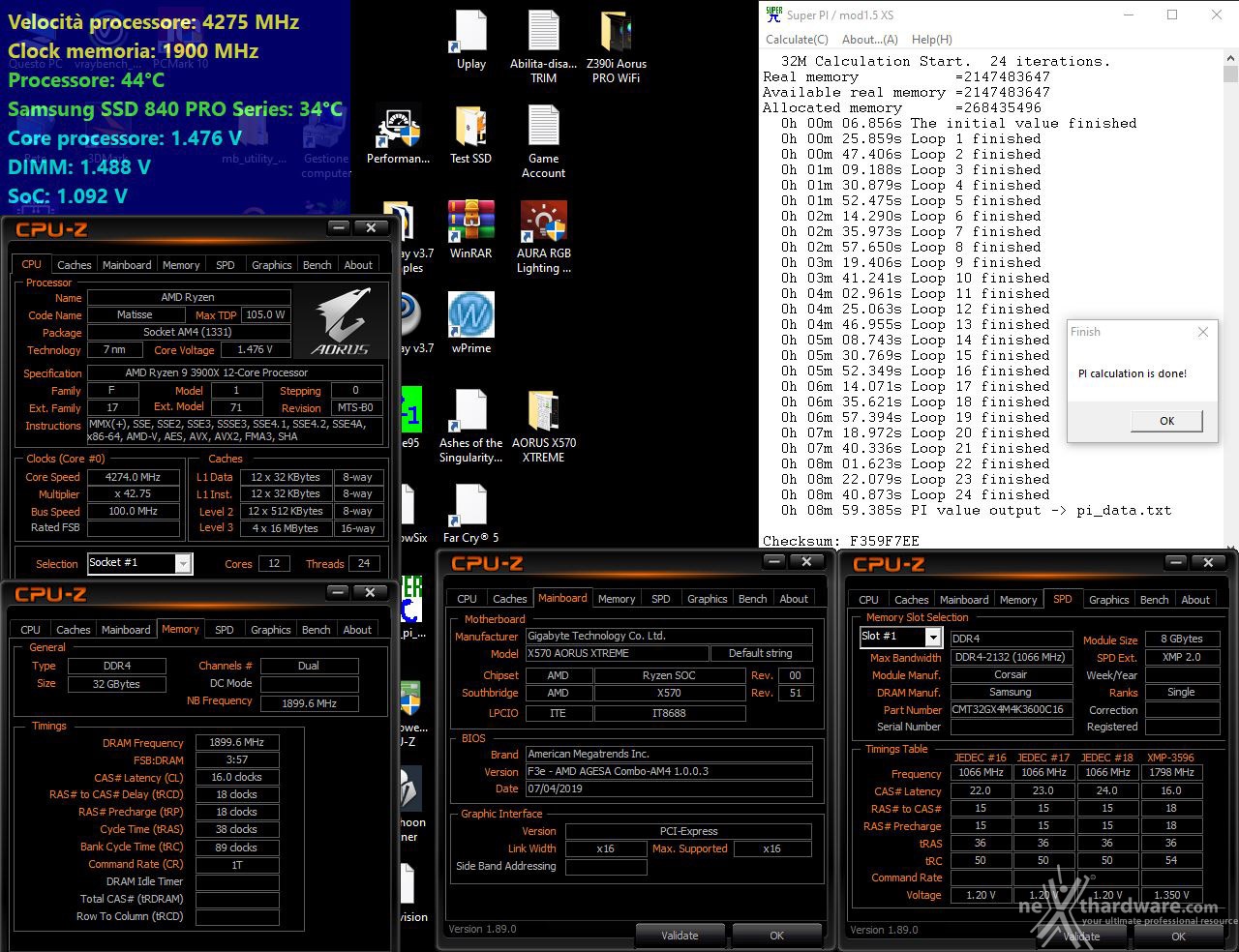1239x952 pixels.
Task: Open AORUS X570 XTREME folder
Action: (543, 426)
